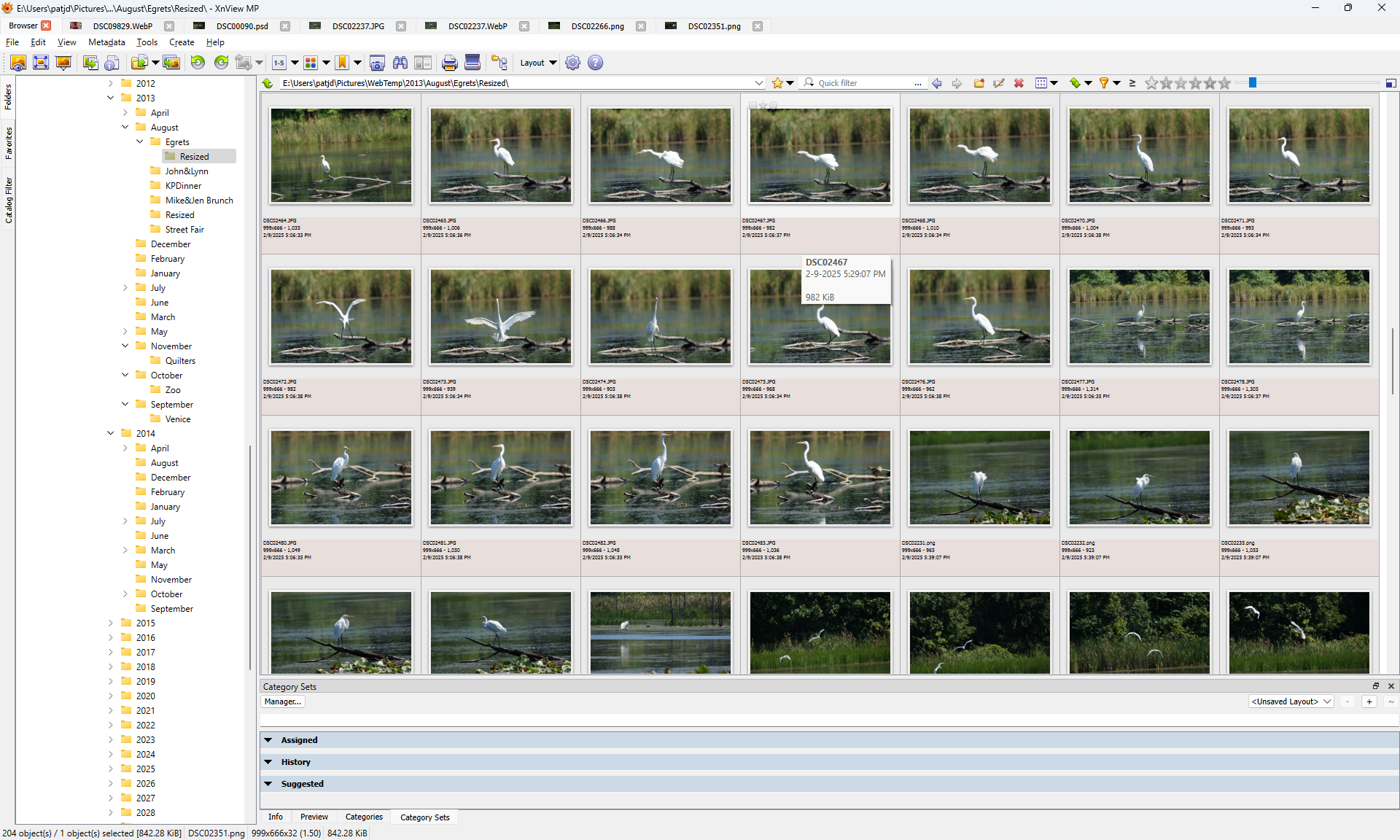Click the Rotate counter-clockwise icon

(x=198, y=63)
